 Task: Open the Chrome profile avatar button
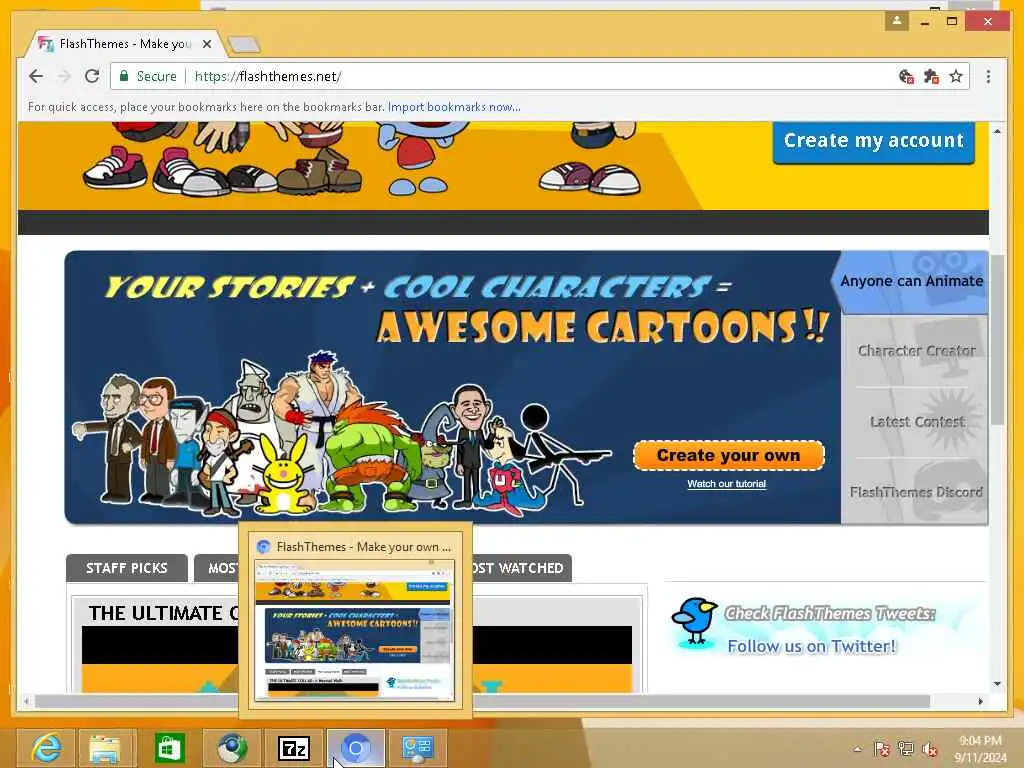tap(897, 21)
